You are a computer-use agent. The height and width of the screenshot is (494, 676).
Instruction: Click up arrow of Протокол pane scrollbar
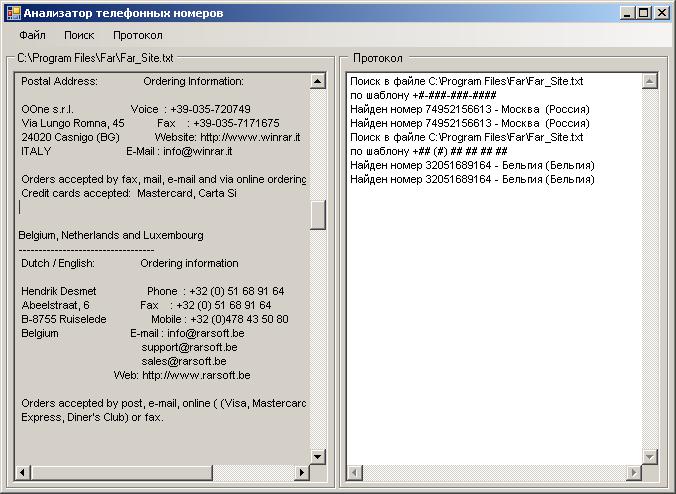(x=650, y=81)
